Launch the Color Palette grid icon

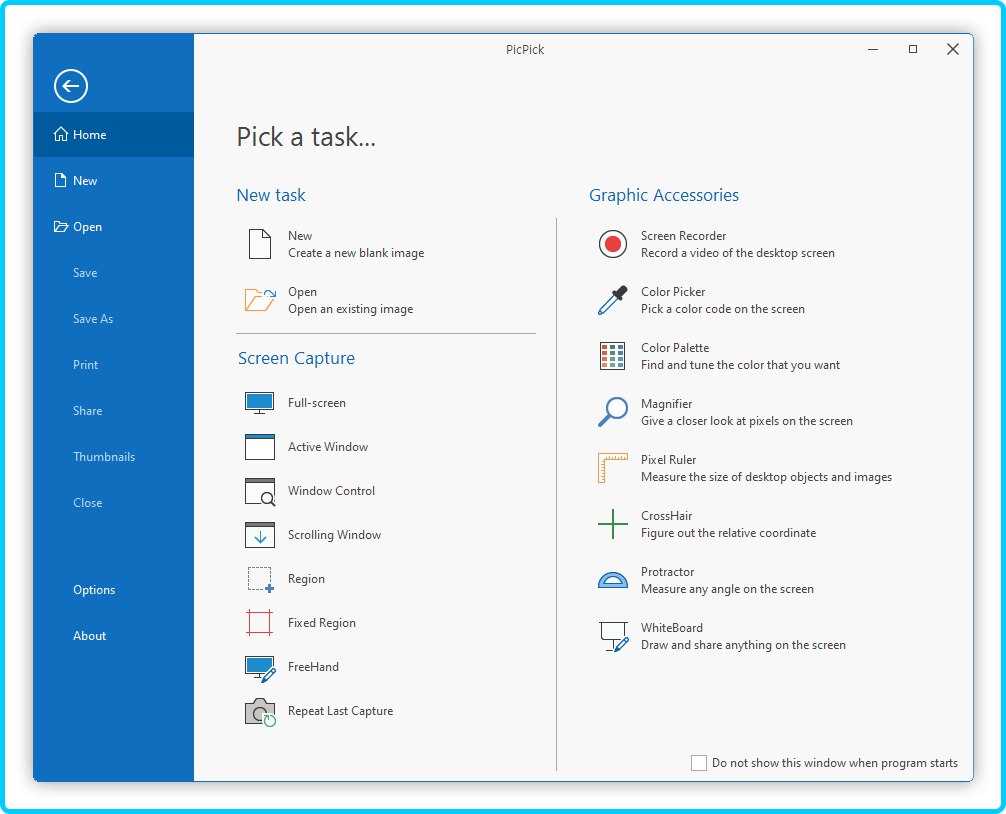pyautogui.click(x=612, y=356)
